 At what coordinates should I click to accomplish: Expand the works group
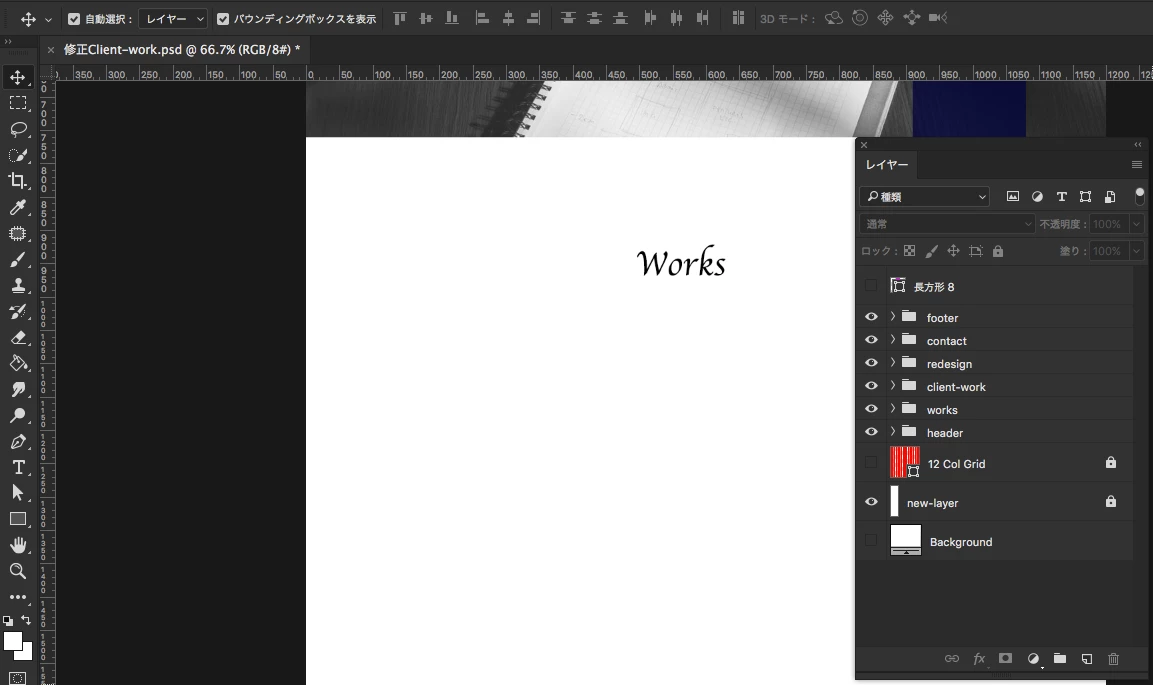[x=893, y=409]
